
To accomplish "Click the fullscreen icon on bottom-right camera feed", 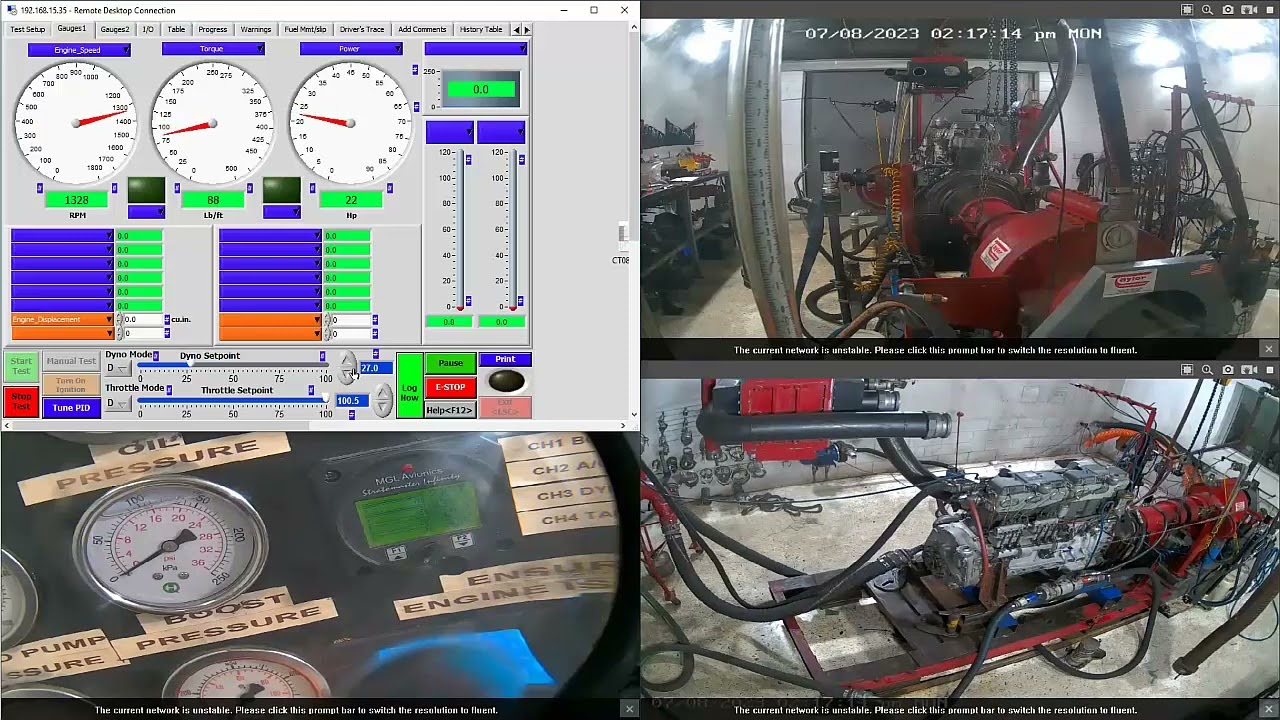I will 1187,370.
